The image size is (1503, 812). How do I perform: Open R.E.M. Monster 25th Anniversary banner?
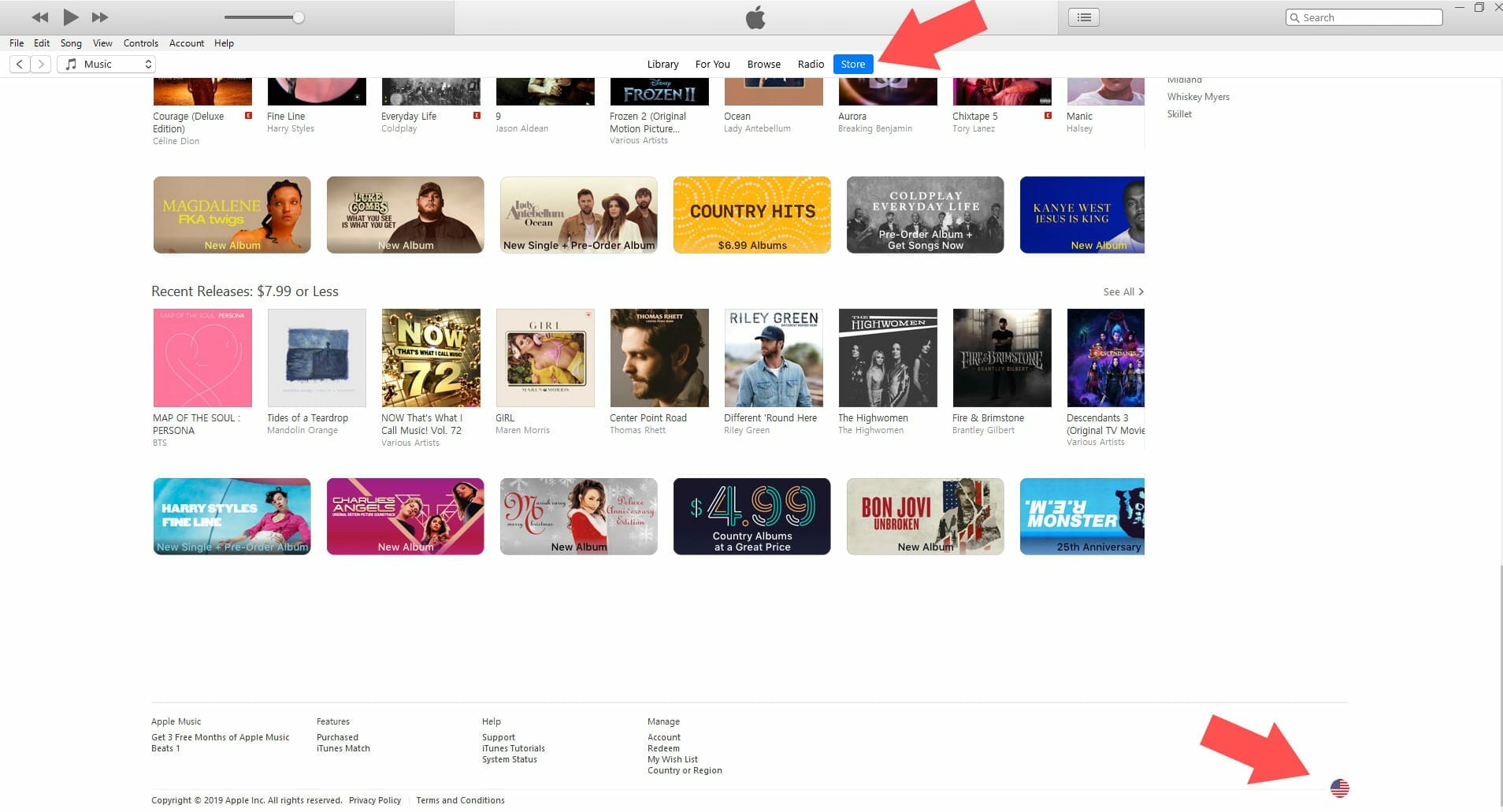(1082, 517)
